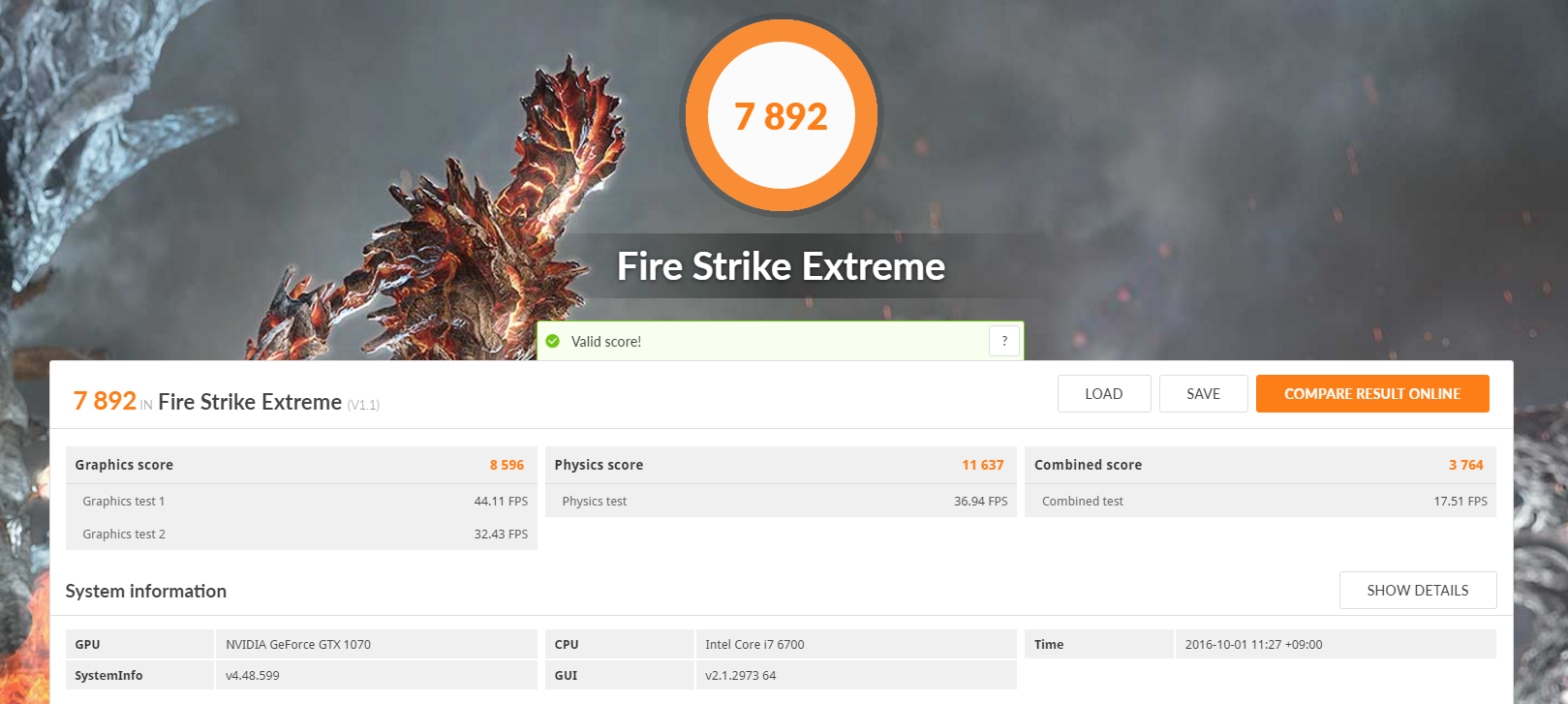Open the question mark help button
1568x704 pixels.
tap(1004, 341)
